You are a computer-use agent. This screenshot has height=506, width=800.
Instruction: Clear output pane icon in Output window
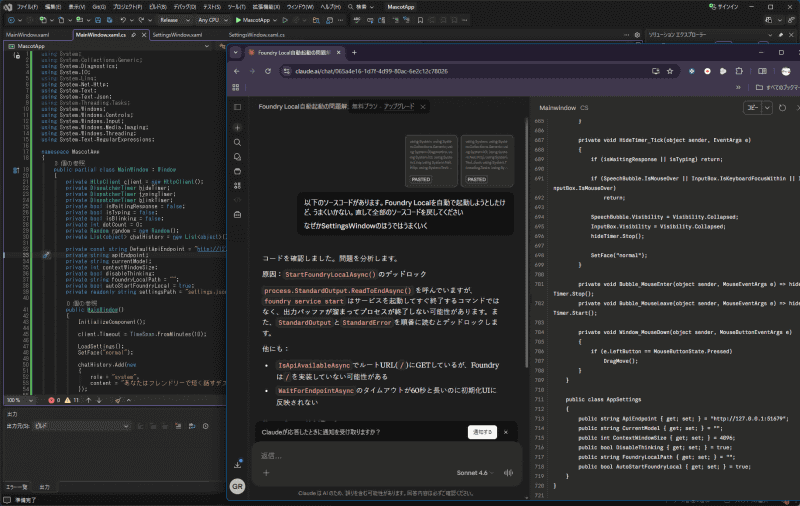[x=178, y=426]
